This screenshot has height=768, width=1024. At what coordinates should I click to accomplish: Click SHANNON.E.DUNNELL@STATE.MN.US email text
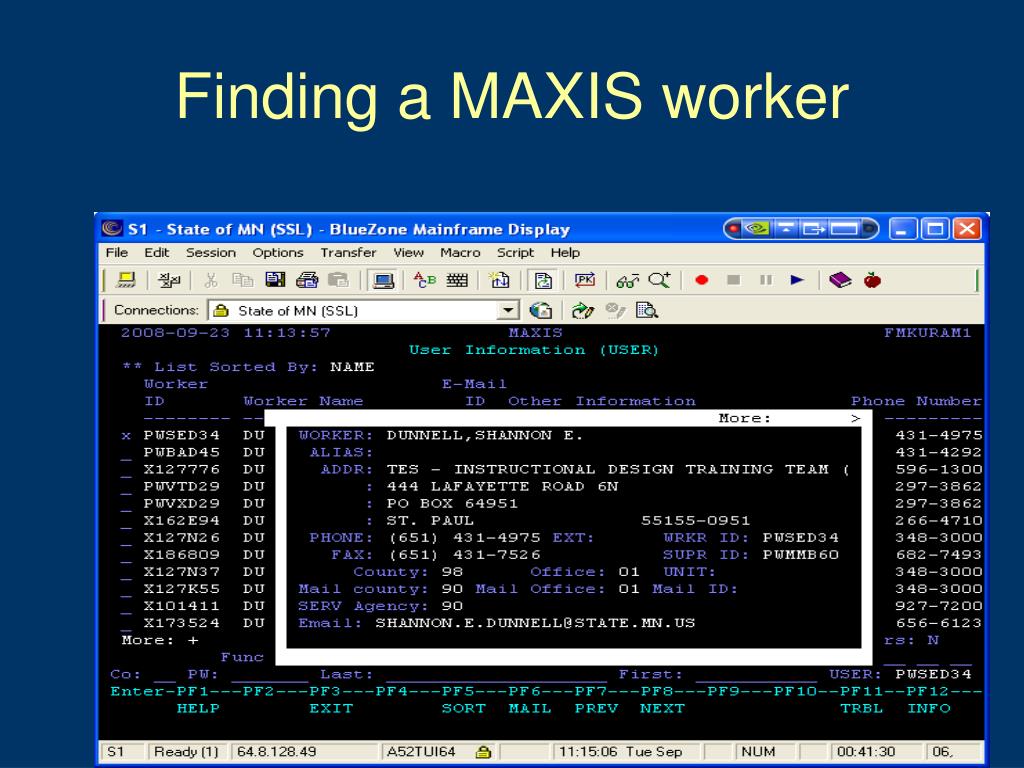535,623
